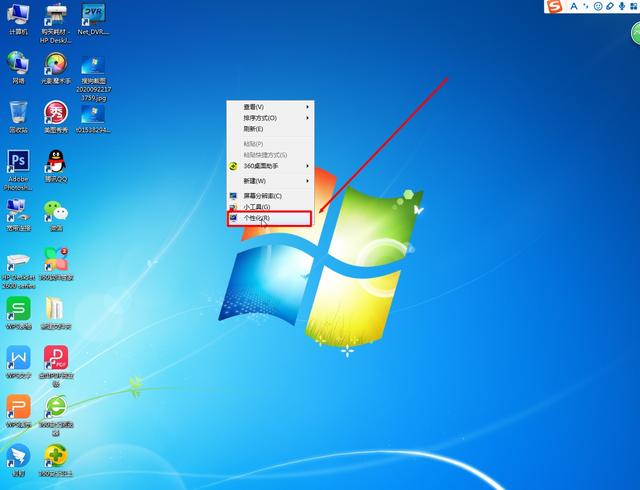Select the green WPS Spreadsheet shortcut
The width and height of the screenshot is (640, 490).
pos(18,313)
